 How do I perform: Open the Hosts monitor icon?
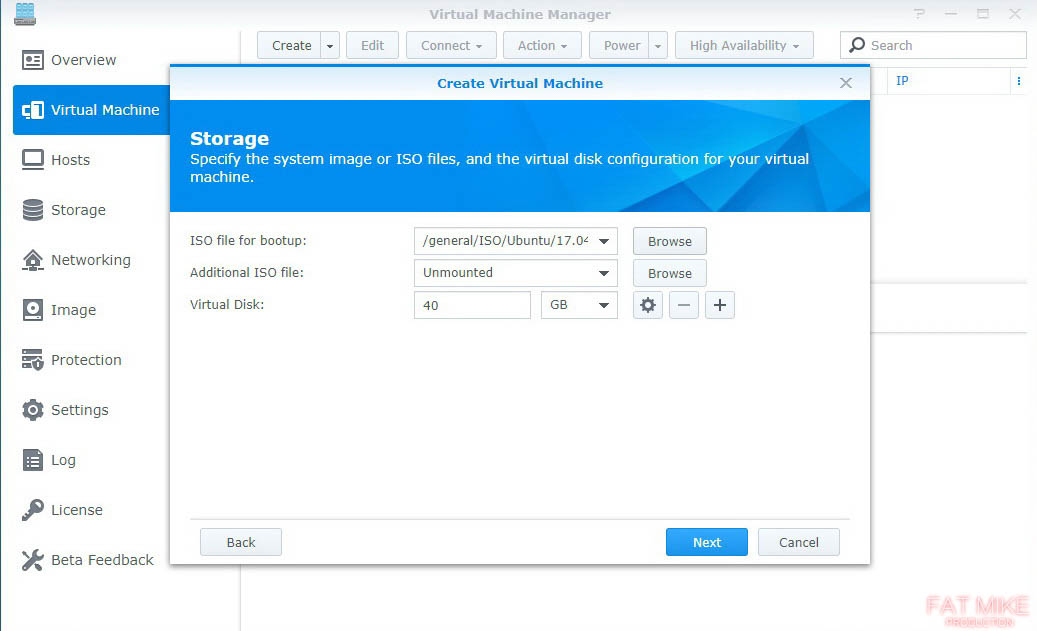(x=32, y=160)
